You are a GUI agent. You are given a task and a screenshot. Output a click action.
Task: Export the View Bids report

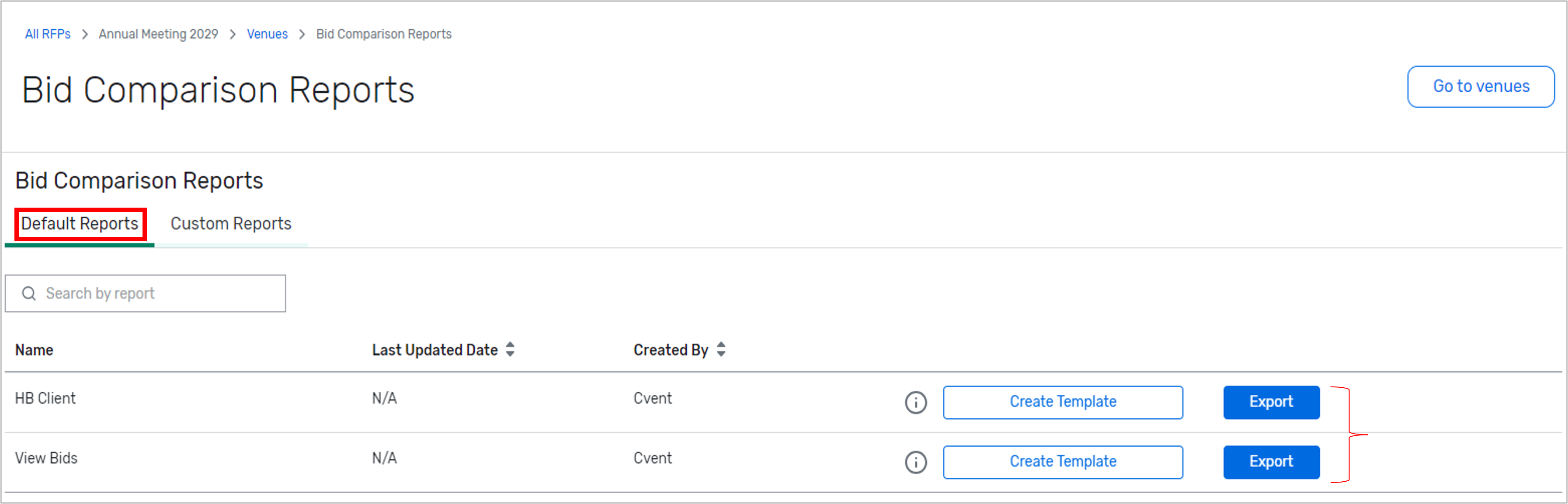point(1271,462)
